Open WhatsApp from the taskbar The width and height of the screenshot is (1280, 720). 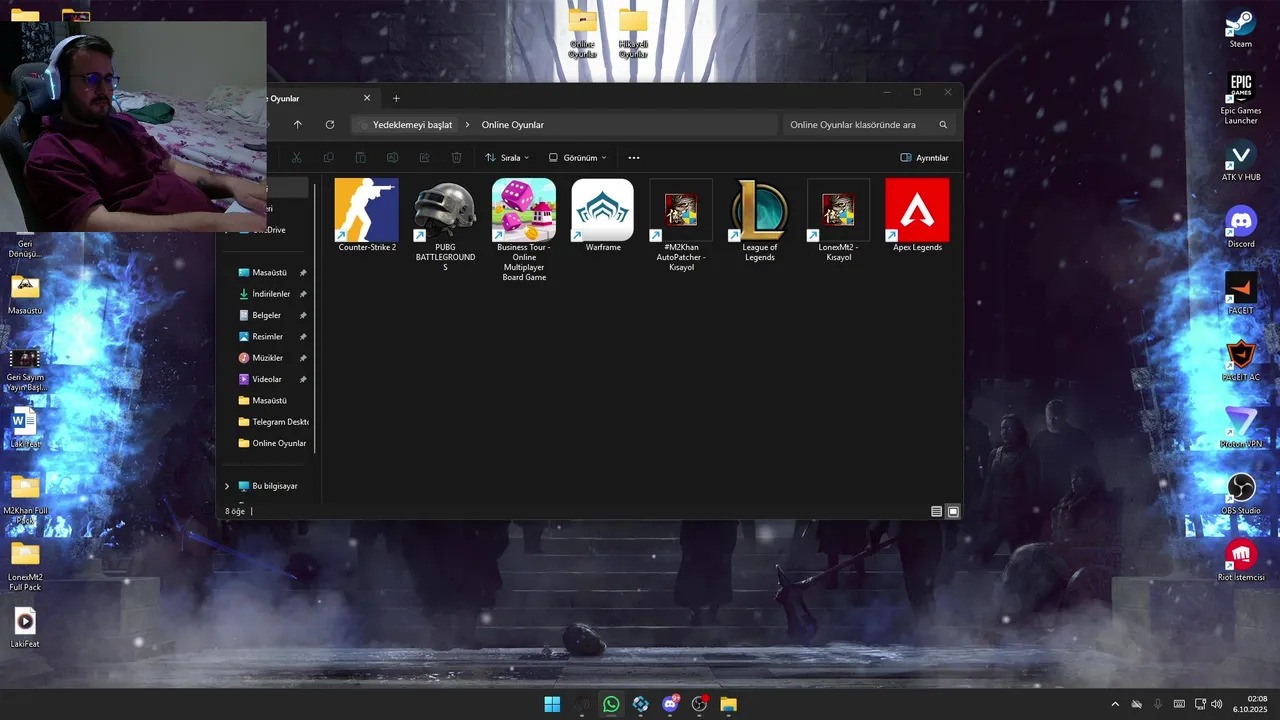pyautogui.click(x=611, y=704)
